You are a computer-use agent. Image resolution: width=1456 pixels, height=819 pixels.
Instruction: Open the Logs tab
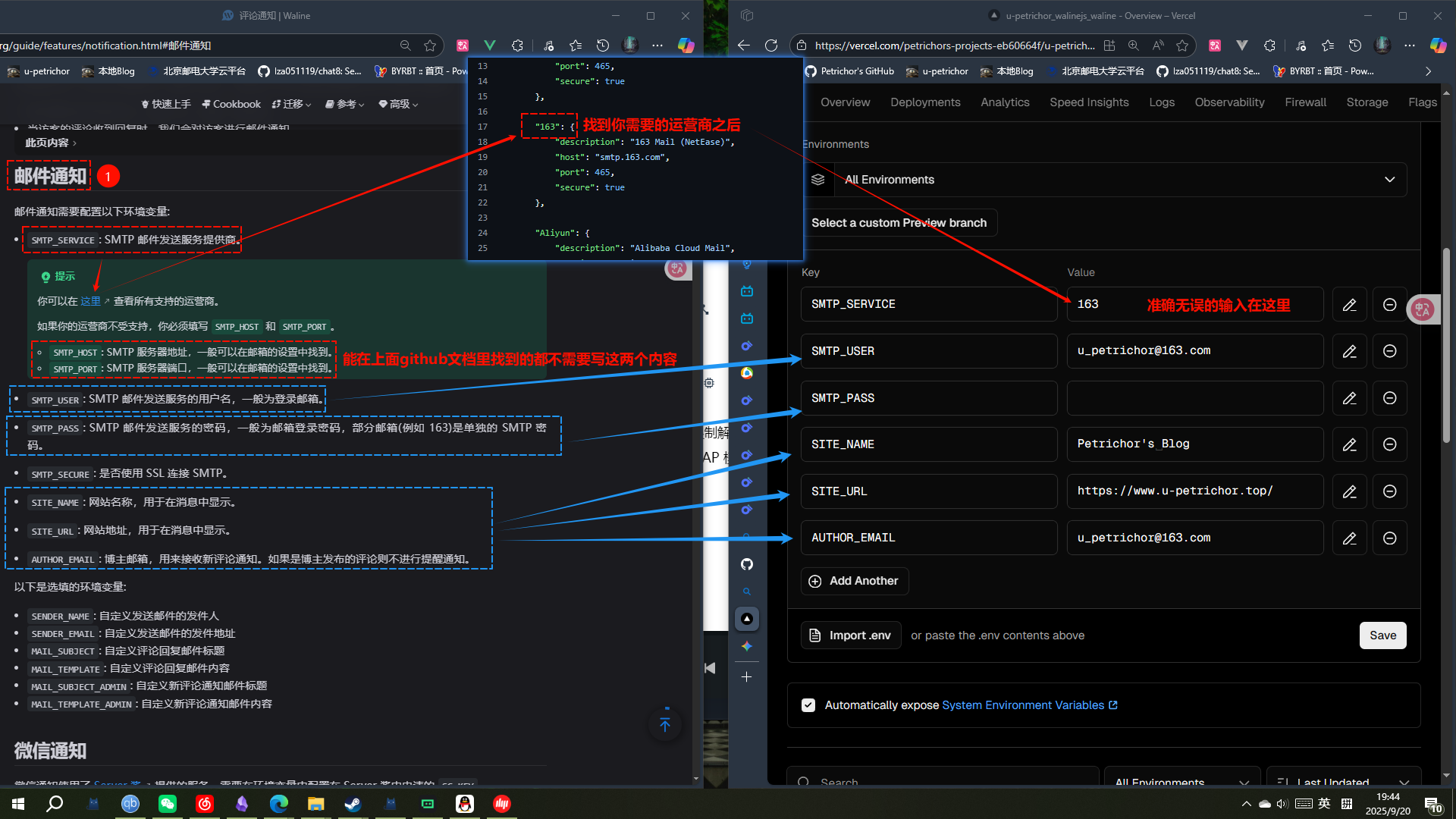(1161, 102)
